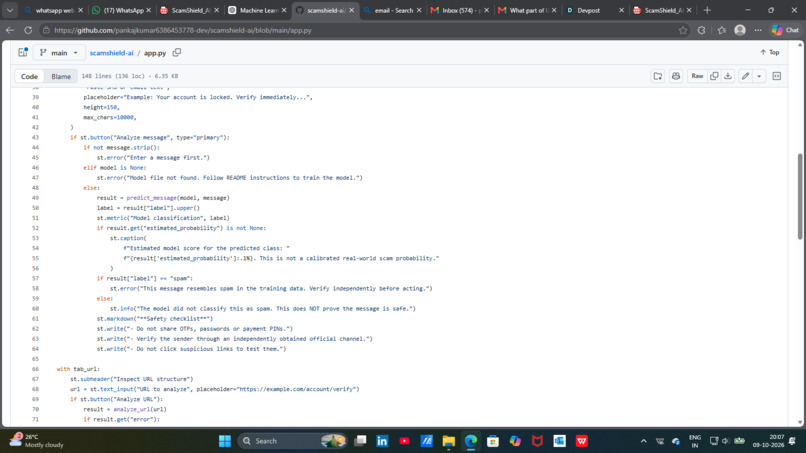Screen dimensions: 806x453
Task: Open the scamshield-ai repository breadcrumb link
Action: coord(111,53)
